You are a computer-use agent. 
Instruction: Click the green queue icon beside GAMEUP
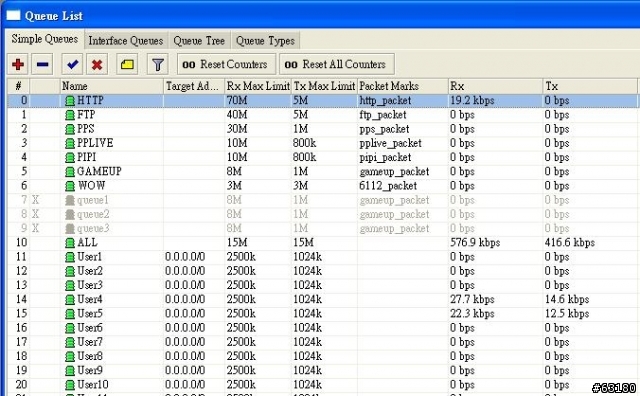click(70, 171)
